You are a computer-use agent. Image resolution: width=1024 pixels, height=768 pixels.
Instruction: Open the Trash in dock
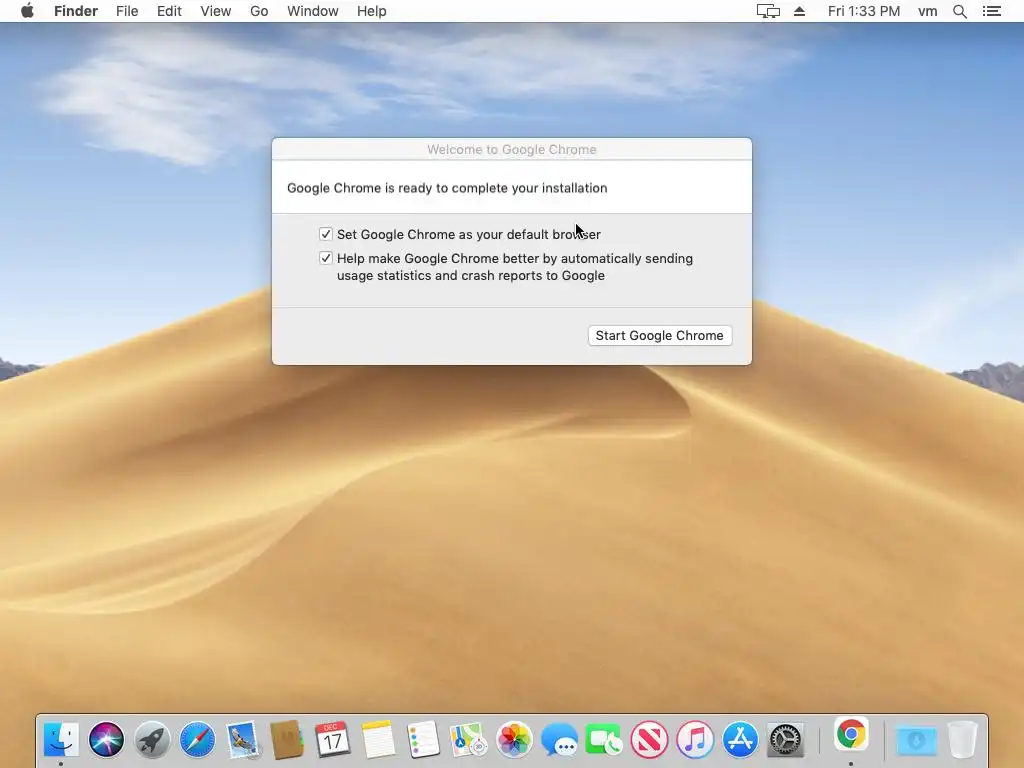[x=963, y=740]
